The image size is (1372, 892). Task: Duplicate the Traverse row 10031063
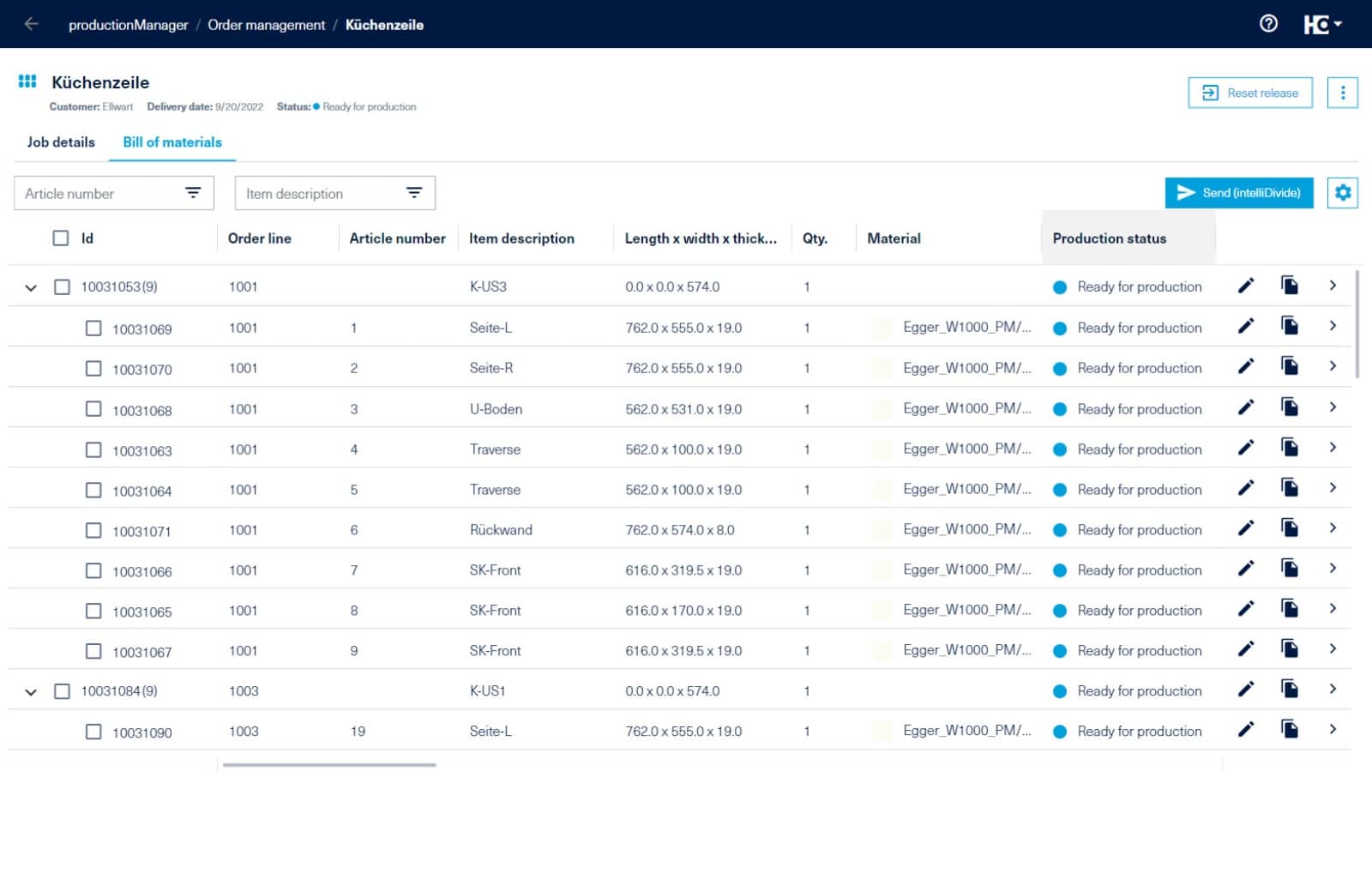1289,447
